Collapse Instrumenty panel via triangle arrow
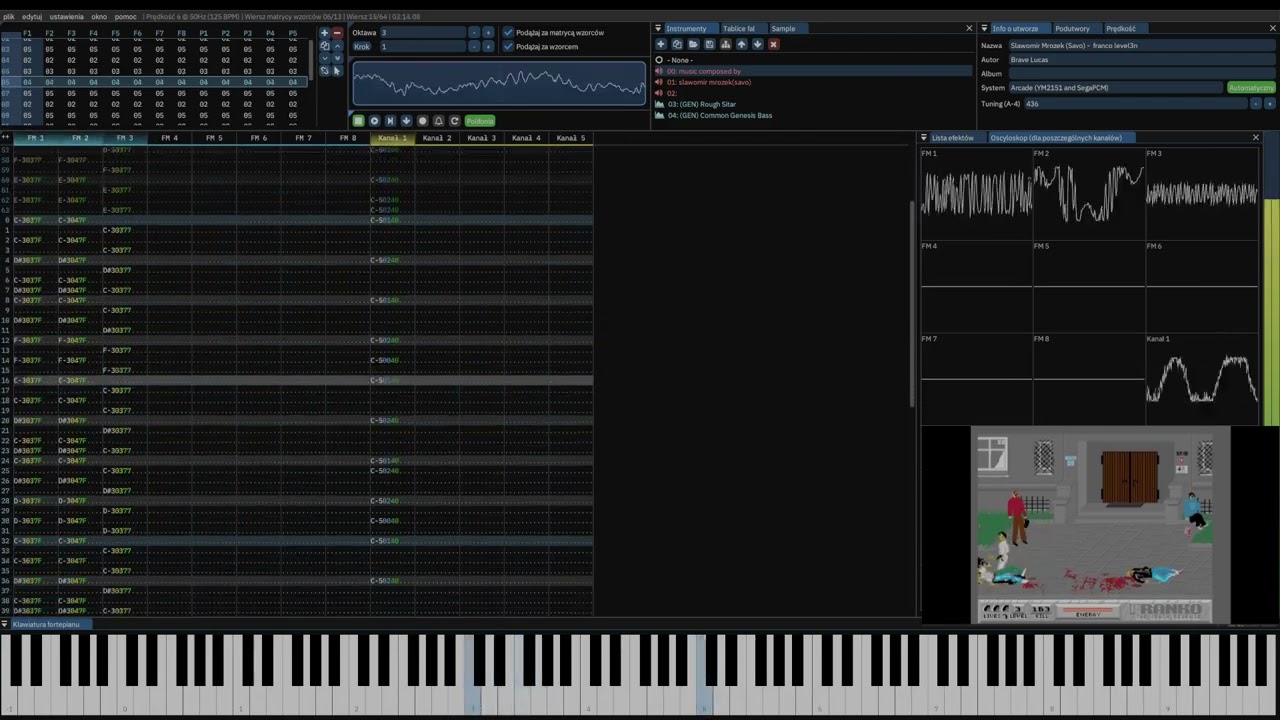The height and width of the screenshot is (720, 1280). [x=657, y=28]
